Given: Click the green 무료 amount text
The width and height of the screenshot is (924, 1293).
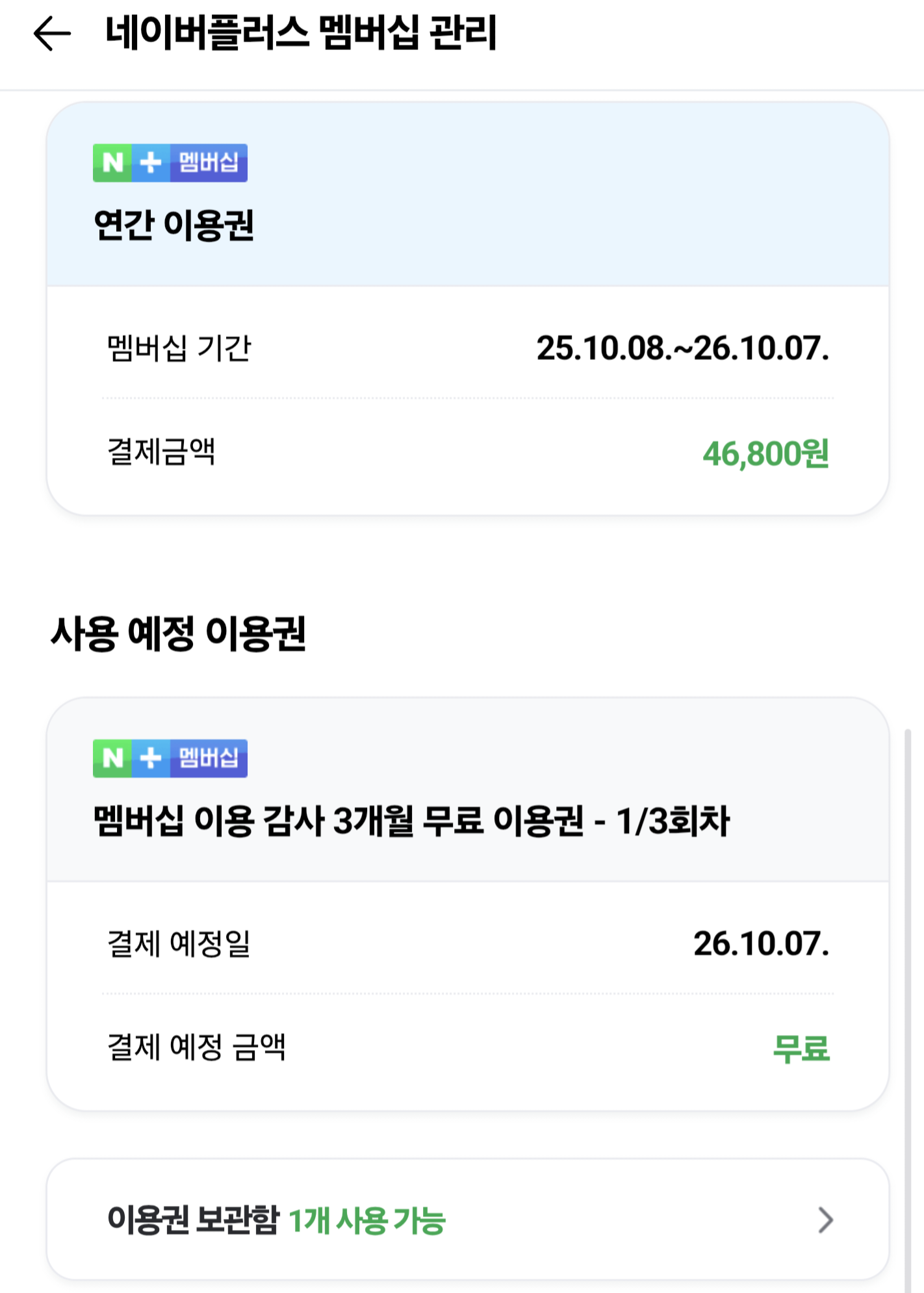Looking at the screenshot, I should point(801,1048).
